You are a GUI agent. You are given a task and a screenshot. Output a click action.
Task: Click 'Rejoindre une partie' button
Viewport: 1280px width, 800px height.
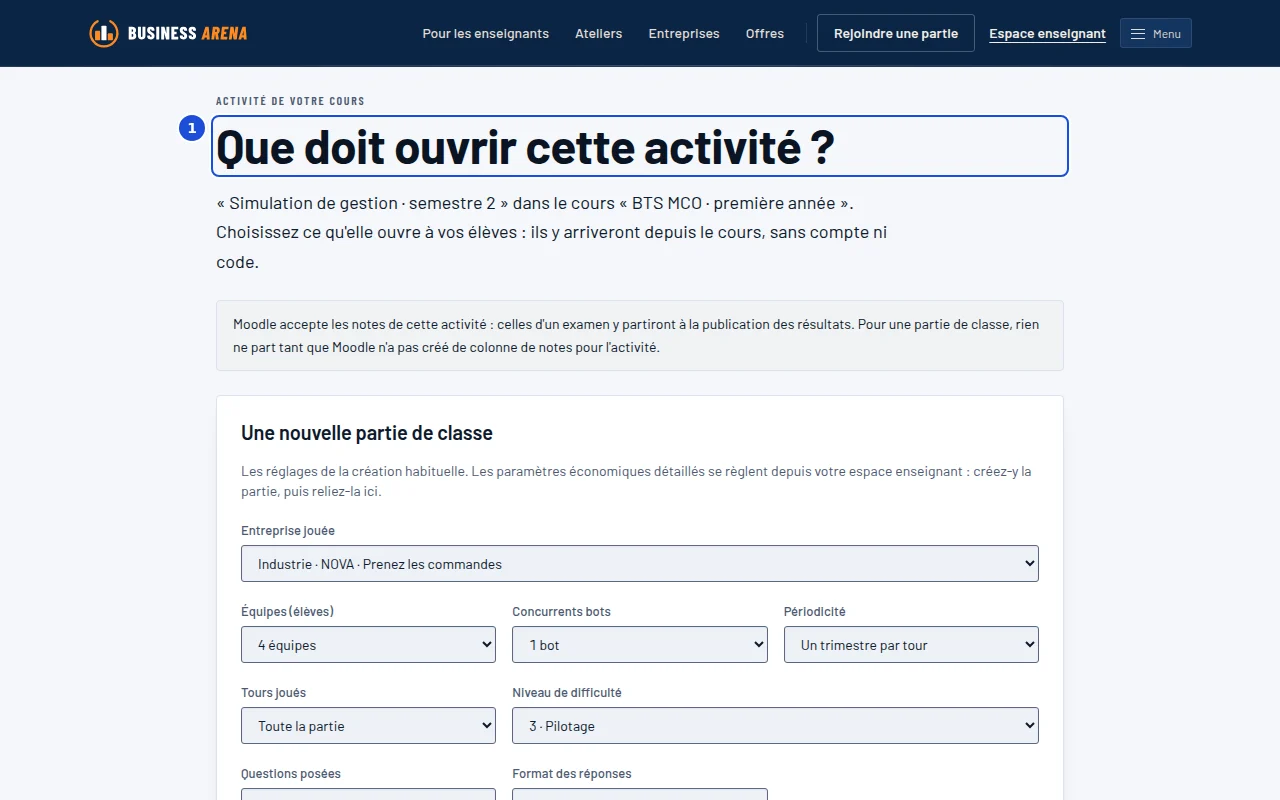(x=896, y=33)
